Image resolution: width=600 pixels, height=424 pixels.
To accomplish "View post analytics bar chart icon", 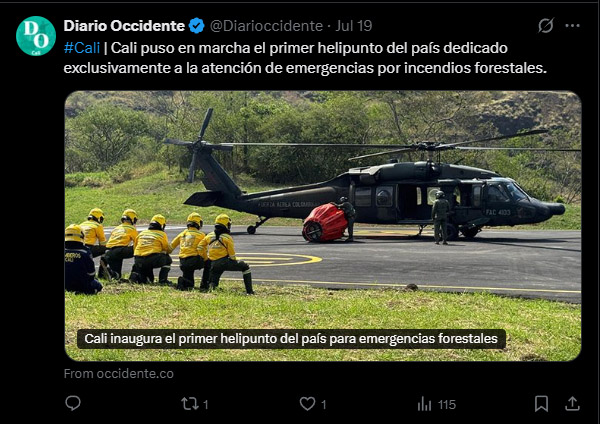I will pos(424,404).
